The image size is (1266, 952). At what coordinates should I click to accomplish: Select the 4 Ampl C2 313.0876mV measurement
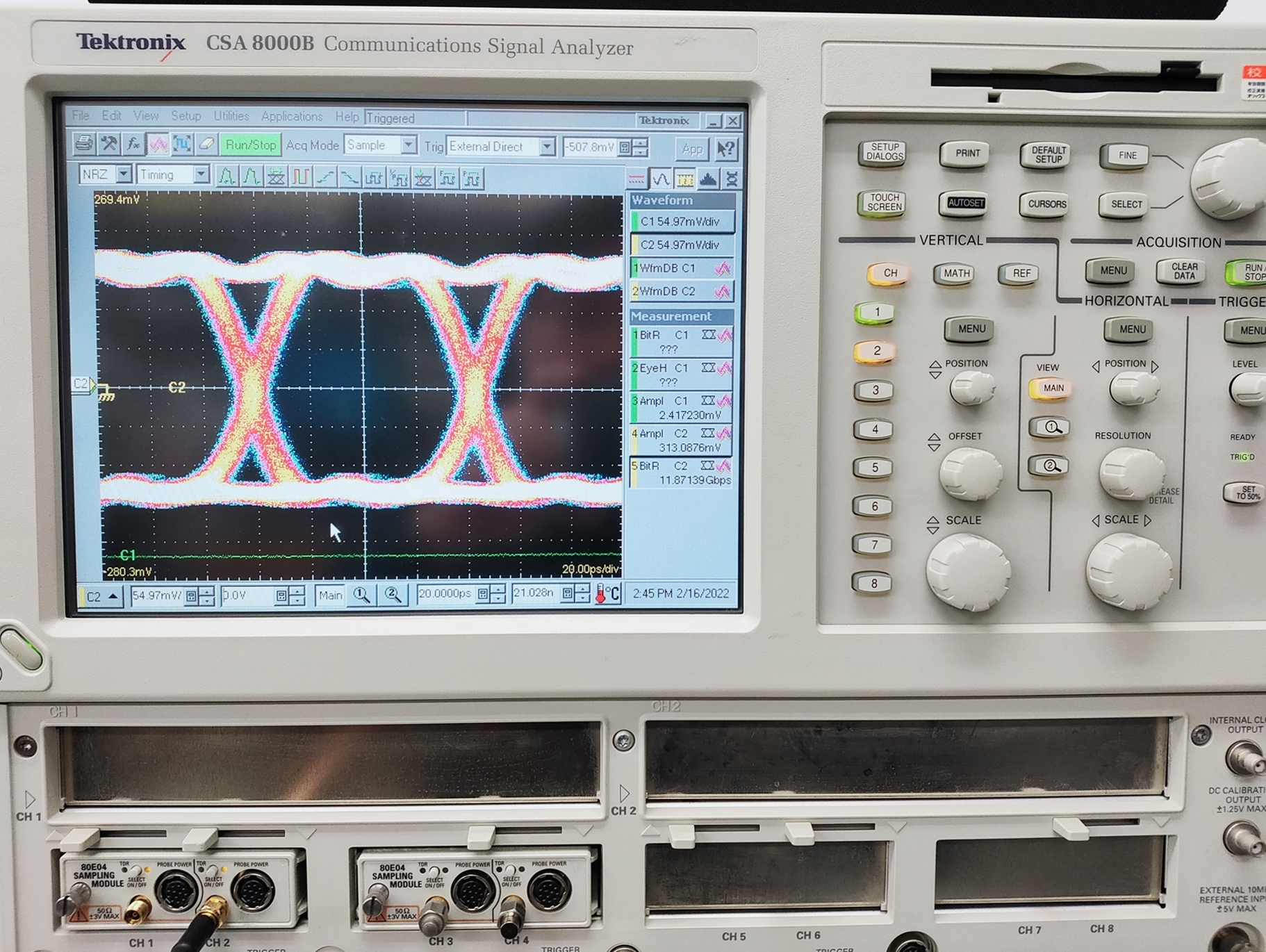[682, 441]
